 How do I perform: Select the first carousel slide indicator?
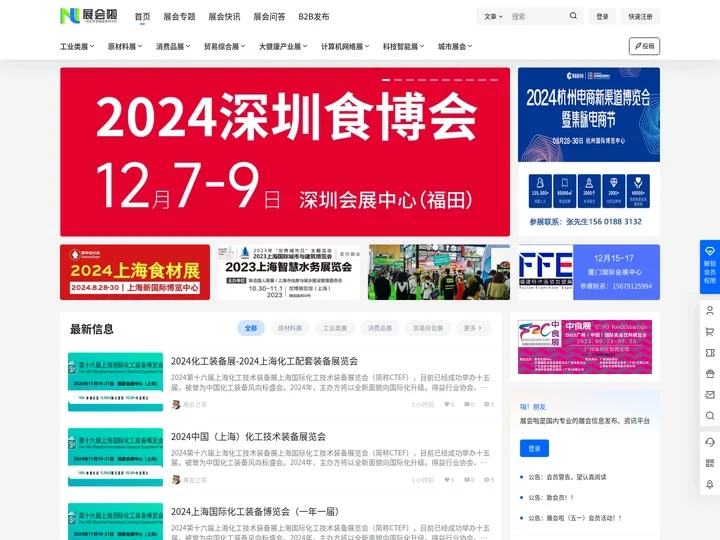coord(386,80)
